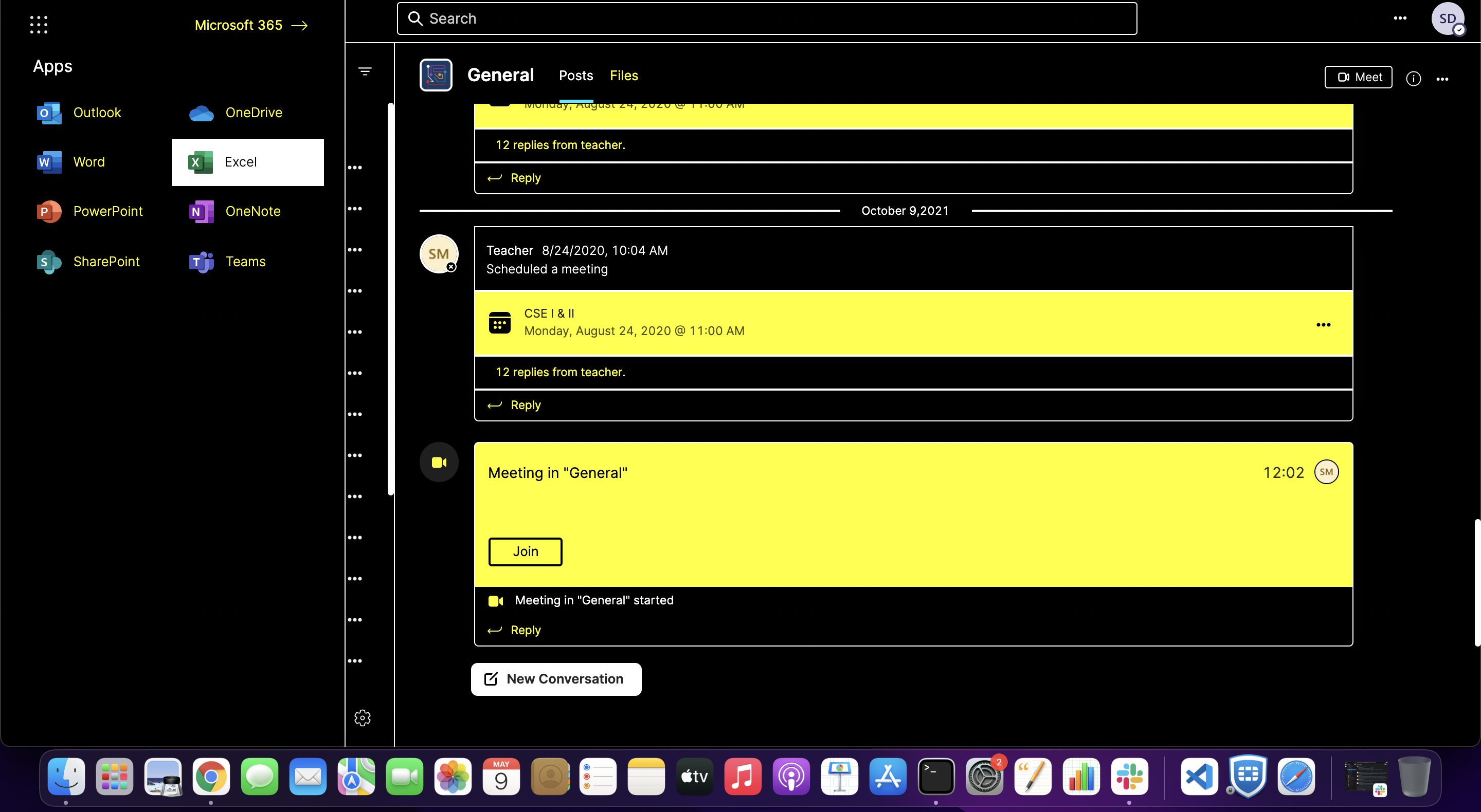This screenshot has height=812, width=1481.
Task: Open the app launcher grid icon
Action: click(39, 25)
